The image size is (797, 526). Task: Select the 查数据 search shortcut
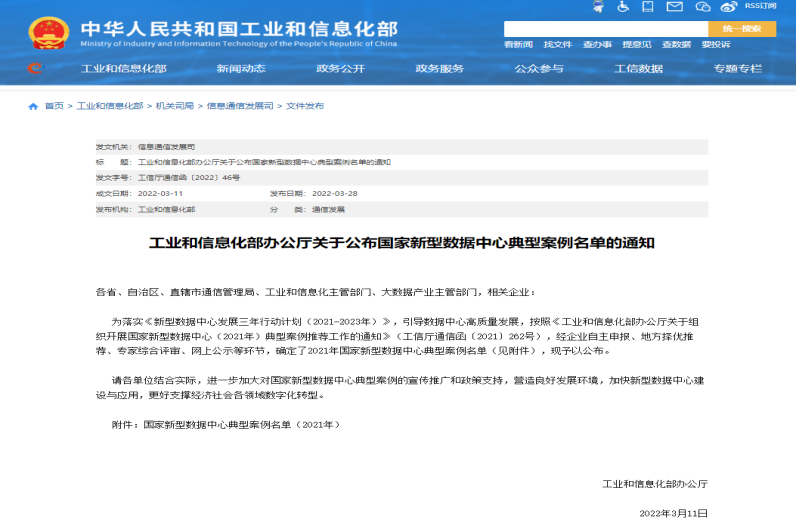point(677,45)
